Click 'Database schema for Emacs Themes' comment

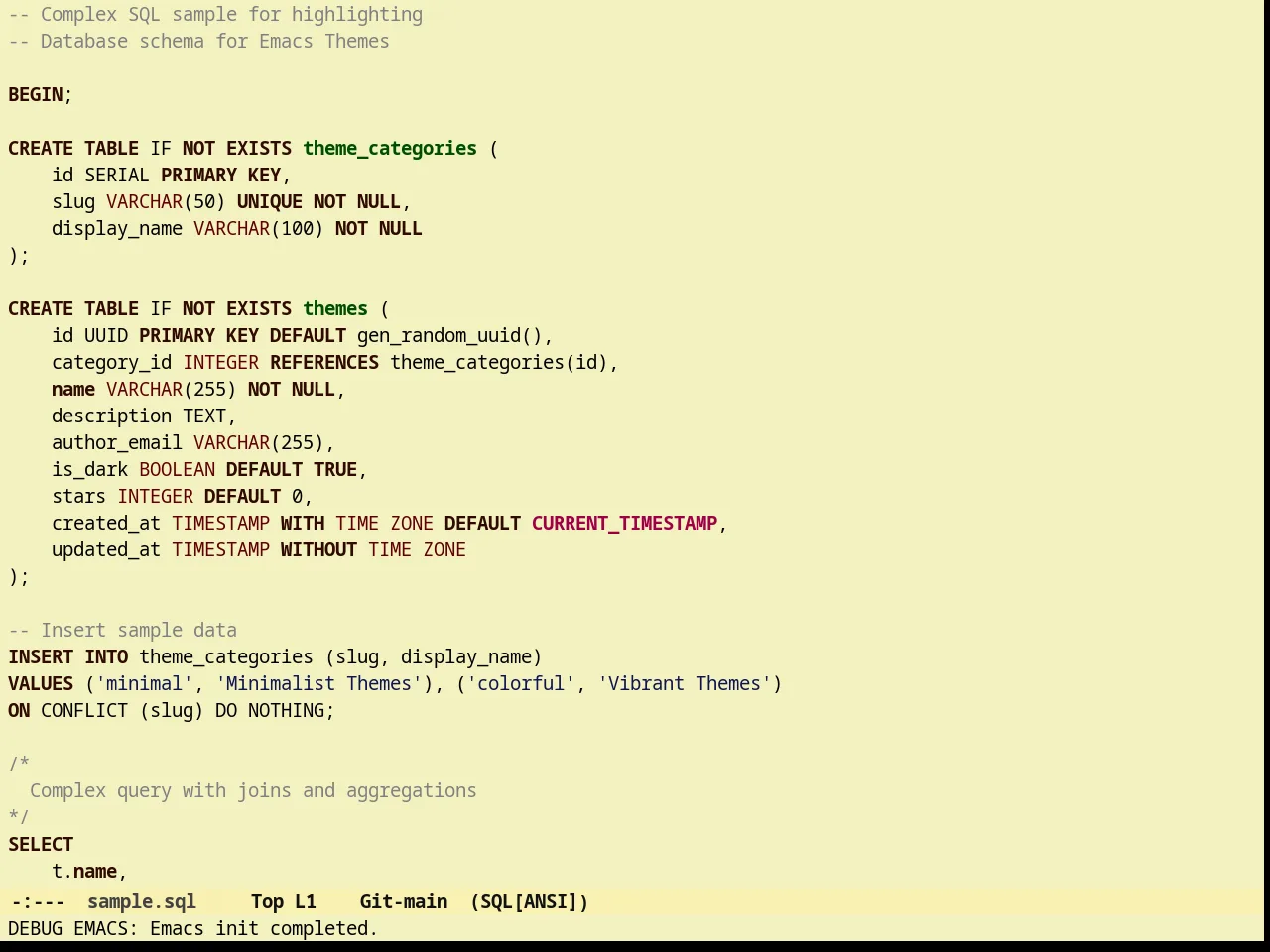pyautogui.click(x=198, y=42)
